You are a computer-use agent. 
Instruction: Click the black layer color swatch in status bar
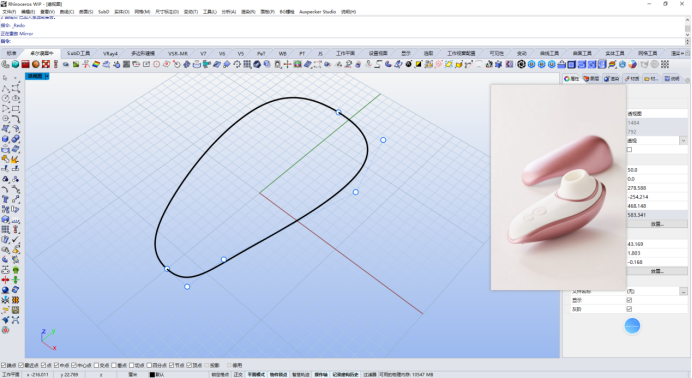click(x=152, y=374)
